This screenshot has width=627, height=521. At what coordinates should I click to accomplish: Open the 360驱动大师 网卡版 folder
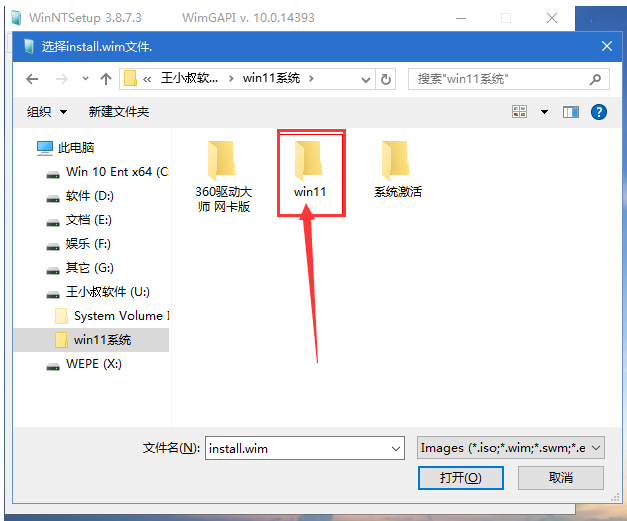tap(224, 177)
